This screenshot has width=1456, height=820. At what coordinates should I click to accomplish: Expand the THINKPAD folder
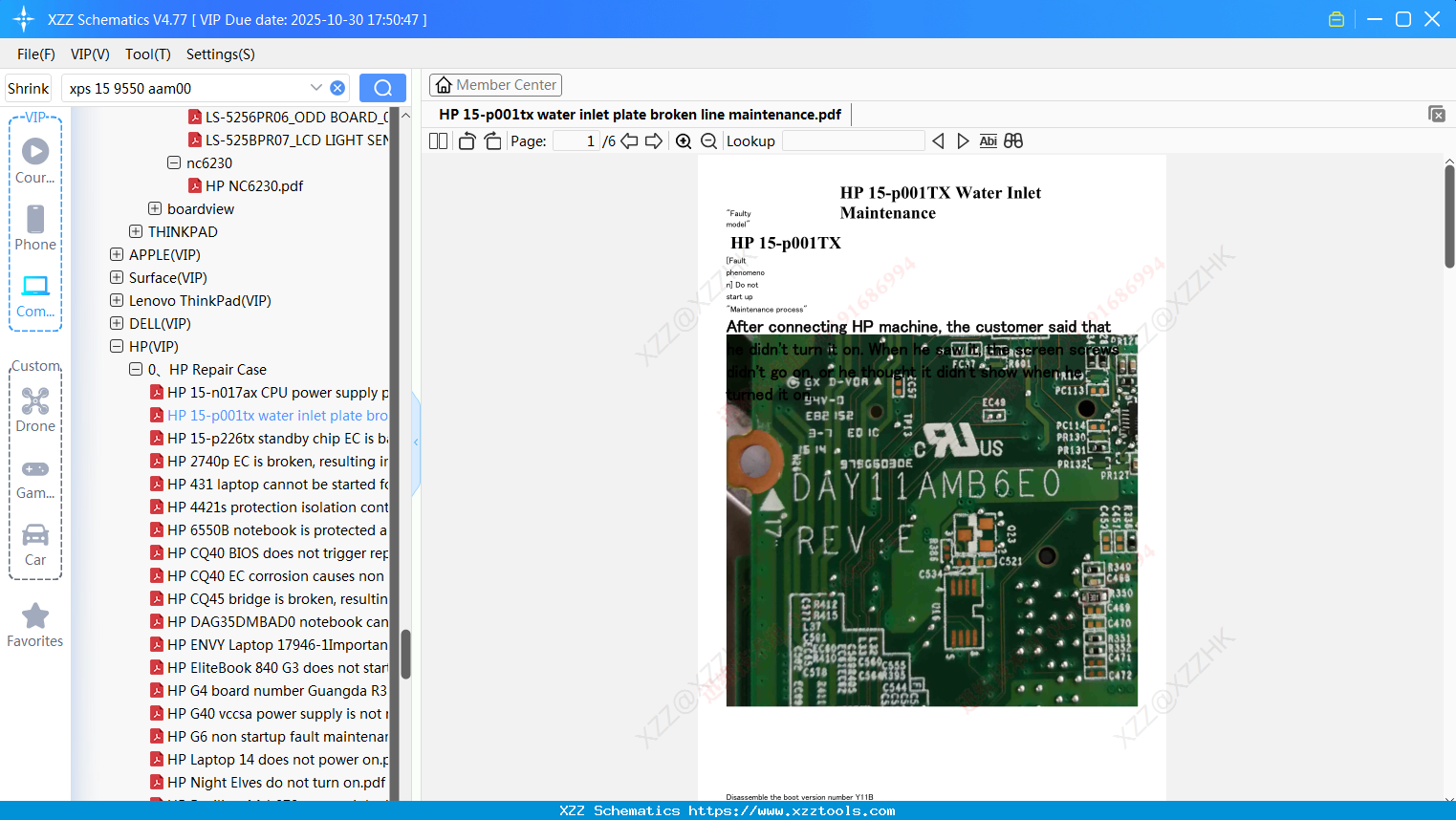pos(136,231)
